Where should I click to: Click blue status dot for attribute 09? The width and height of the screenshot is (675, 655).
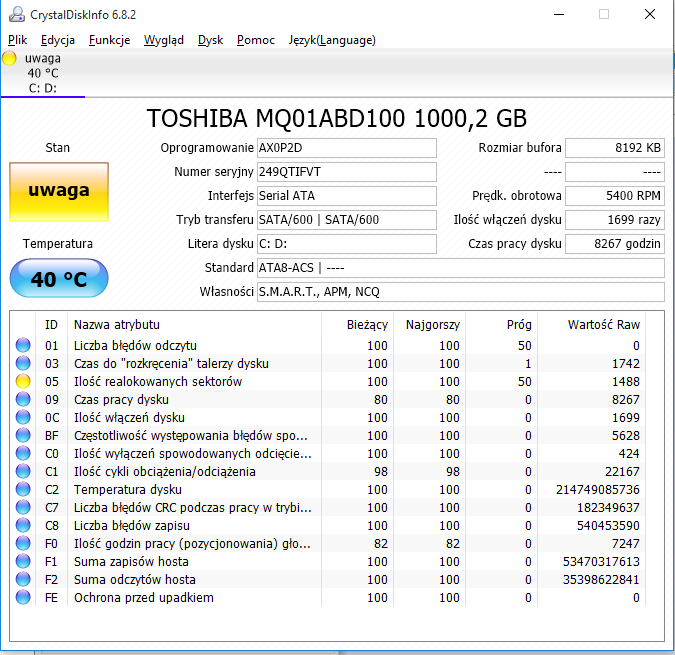coord(23,399)
